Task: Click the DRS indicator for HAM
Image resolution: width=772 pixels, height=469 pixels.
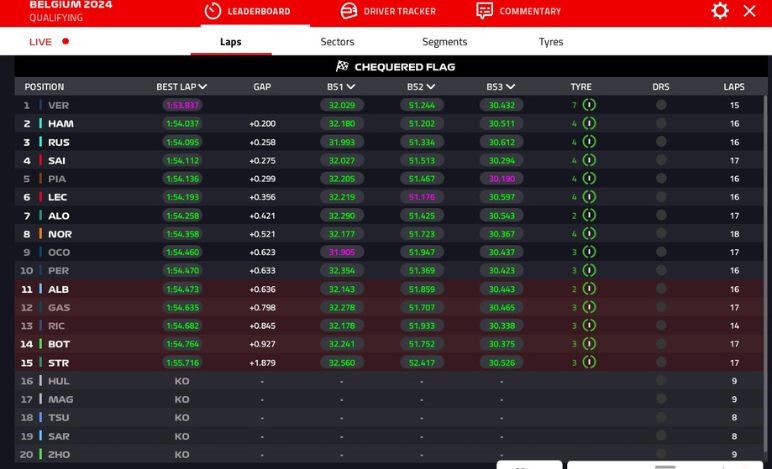Action: click(661, 123)
